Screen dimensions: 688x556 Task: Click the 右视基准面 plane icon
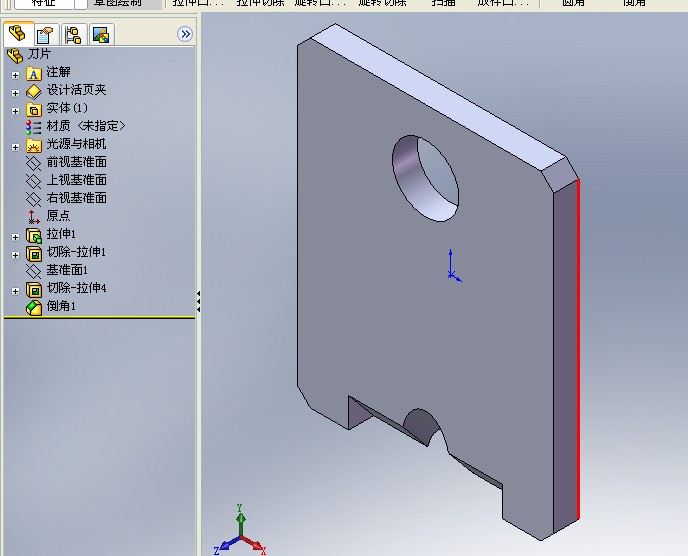coord(33,199)
